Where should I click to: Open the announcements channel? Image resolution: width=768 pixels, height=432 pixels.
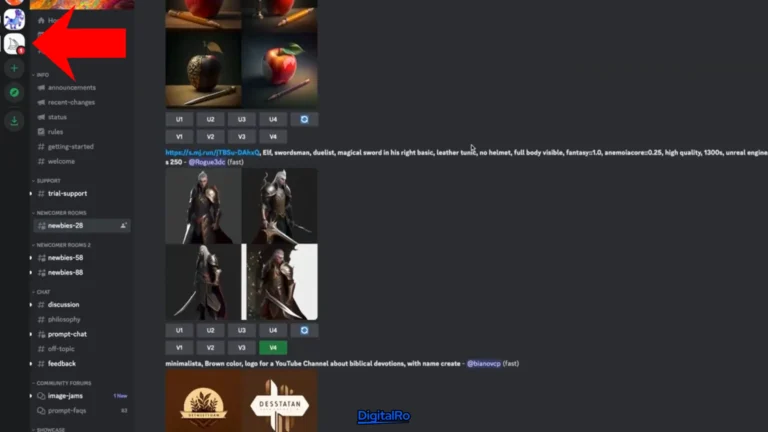pos(71,87)
